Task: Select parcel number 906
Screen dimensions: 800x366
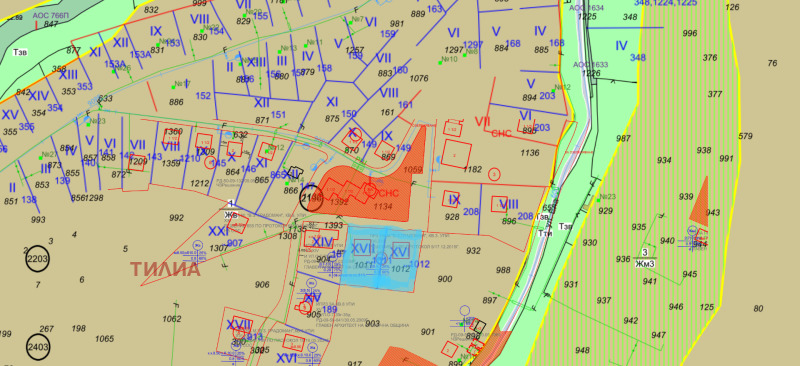Action: [x=262, y=284]
